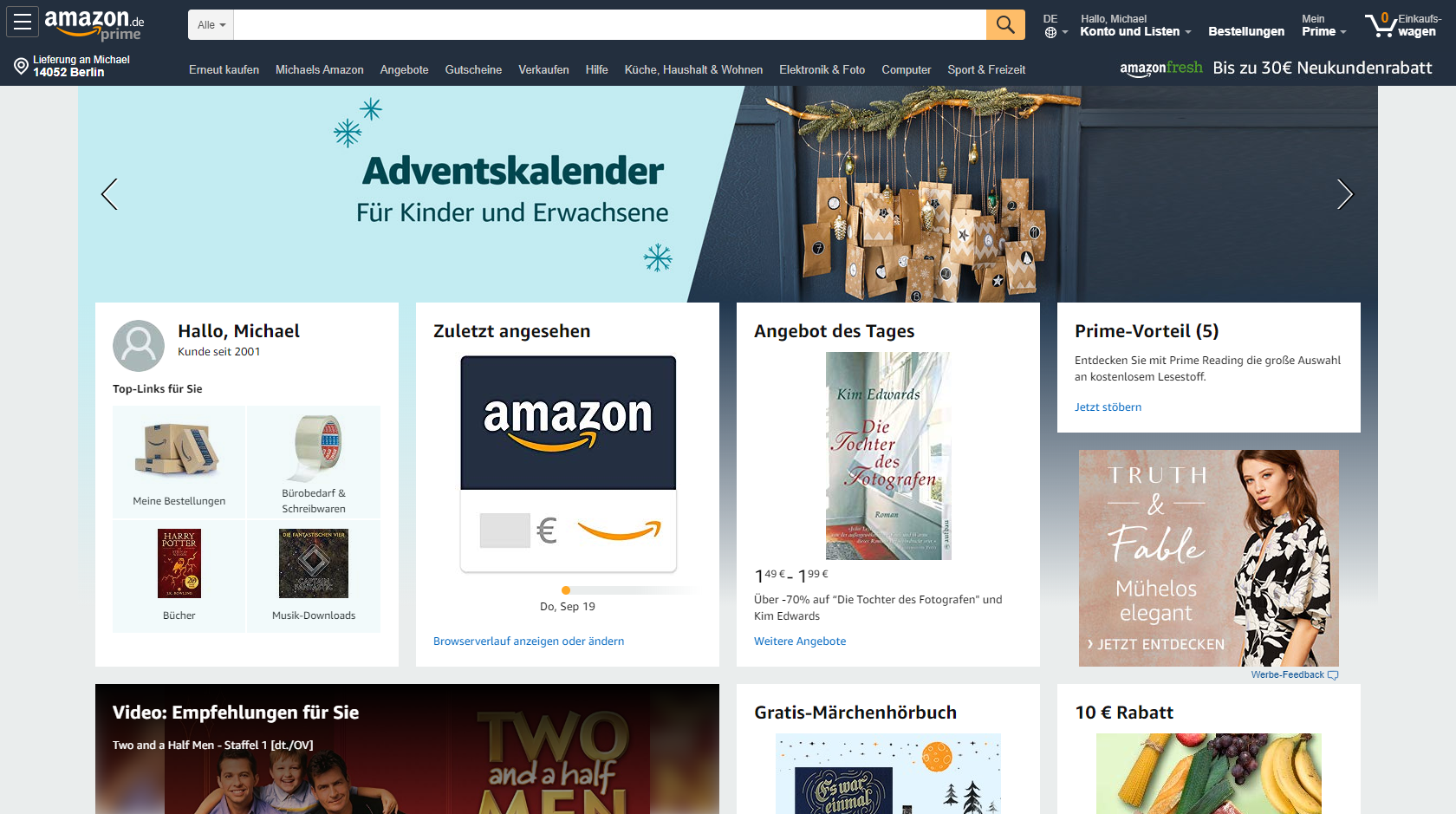Advance to next banner slide arrow
The height and width of the screenshot is (814, 1456).
(1344, 194)
